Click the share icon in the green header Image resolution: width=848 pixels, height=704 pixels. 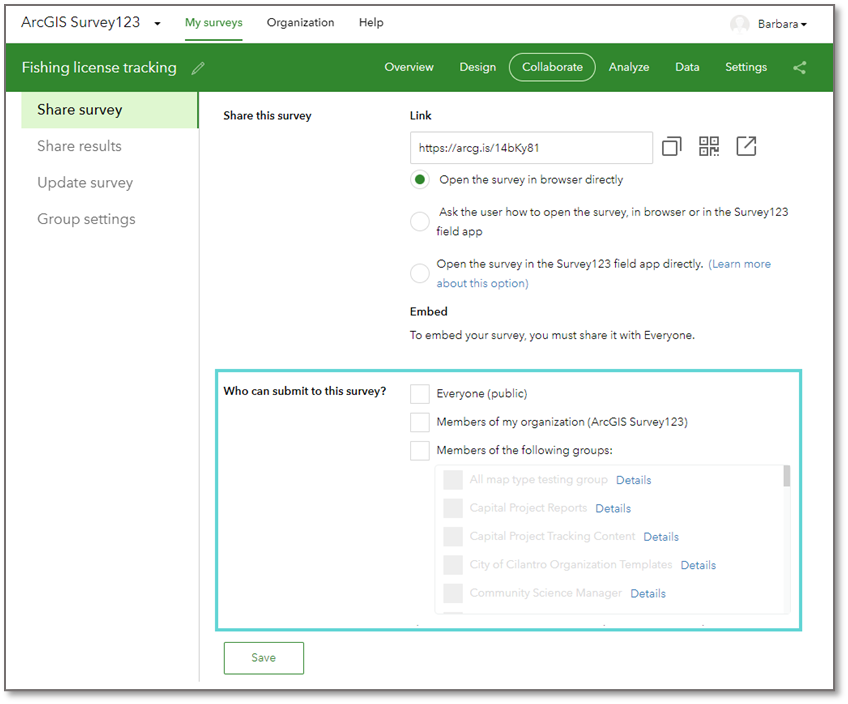click(799, 67)
